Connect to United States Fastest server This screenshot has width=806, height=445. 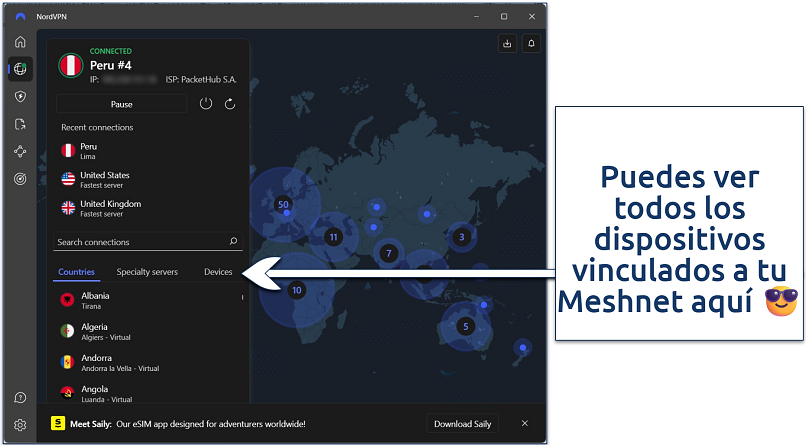click(x=148, y=179)
